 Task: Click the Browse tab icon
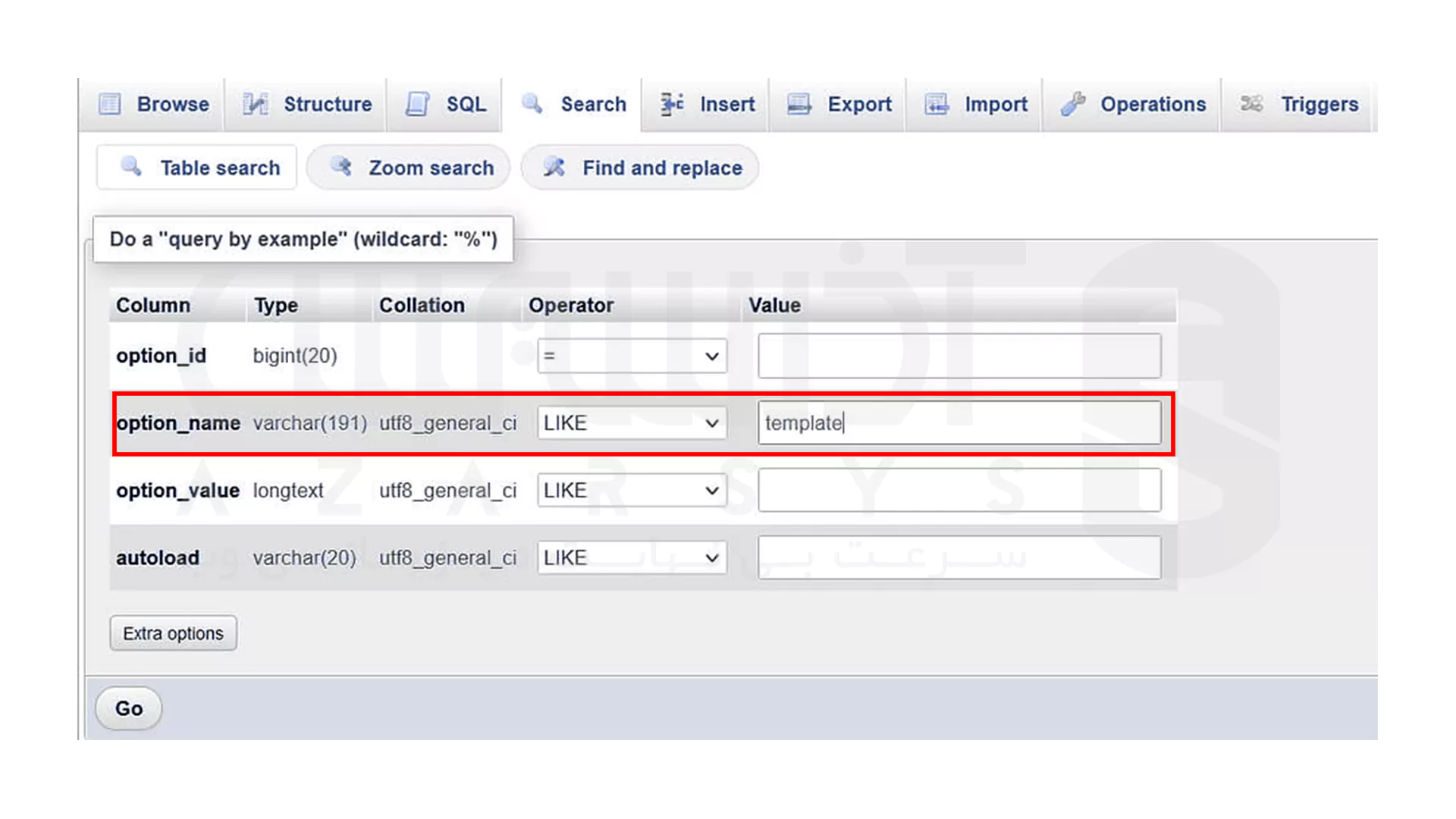click(110, 104)
